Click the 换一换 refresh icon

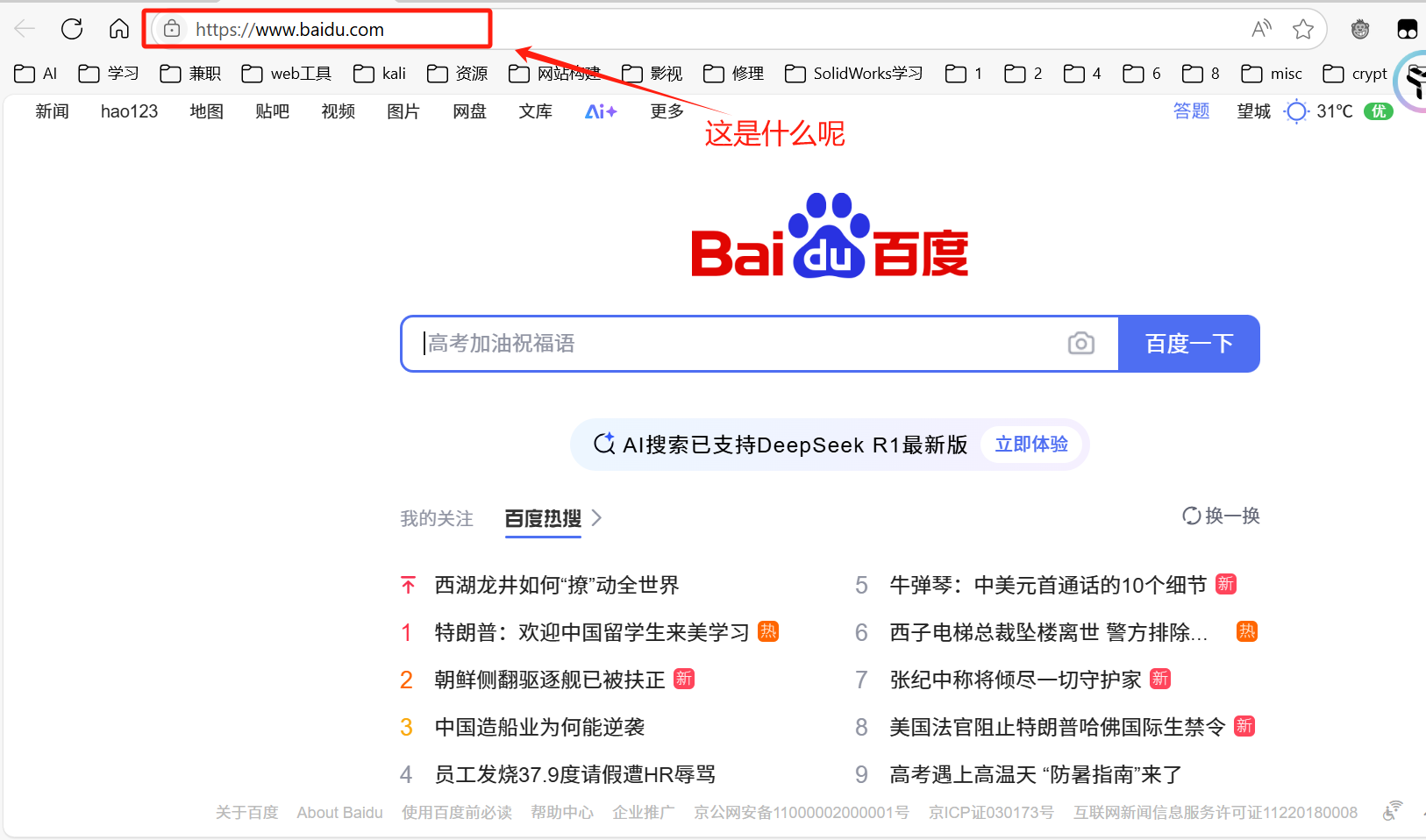1192,516
